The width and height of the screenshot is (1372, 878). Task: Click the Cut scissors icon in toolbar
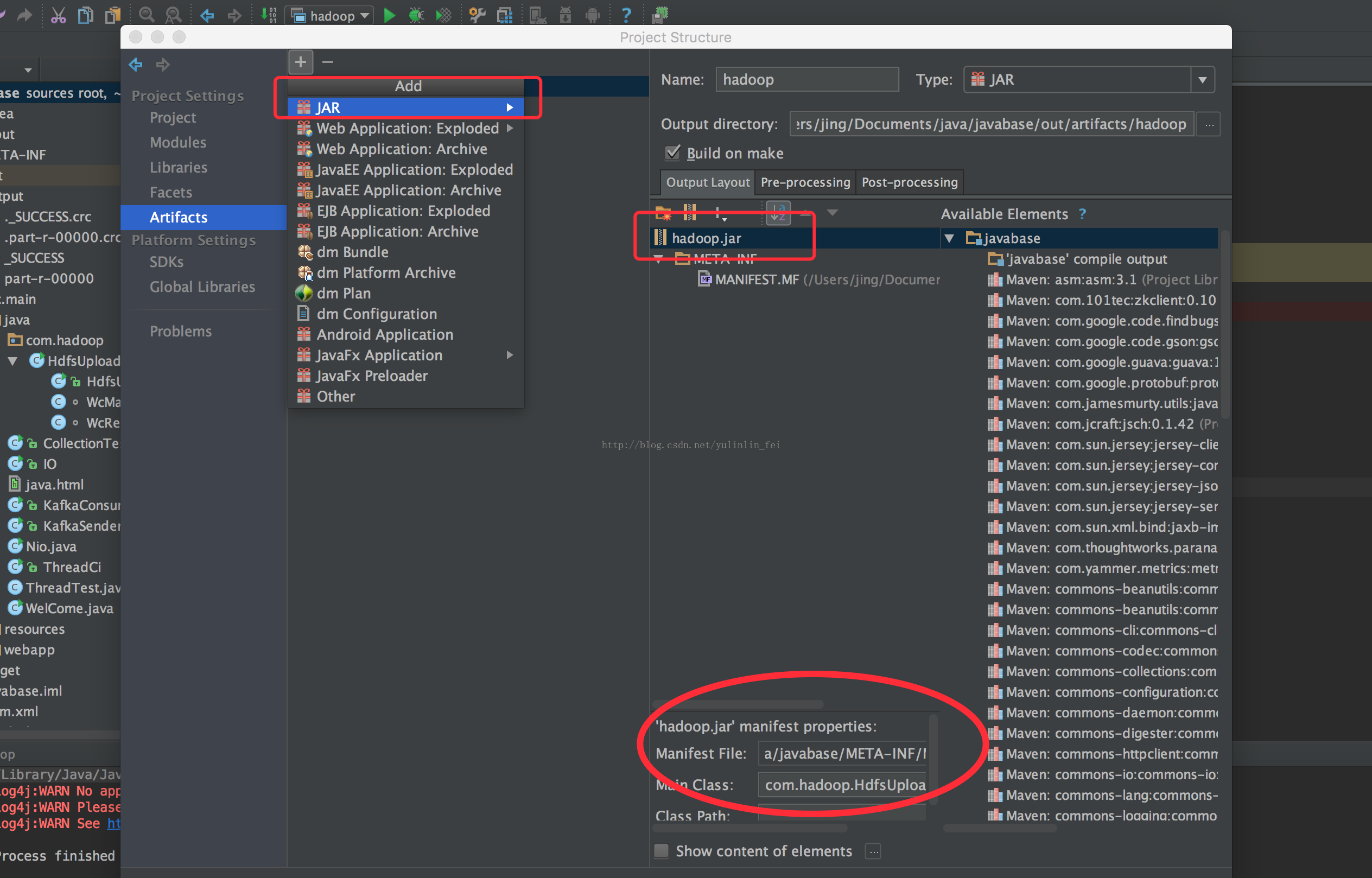(x=58, y=15)
